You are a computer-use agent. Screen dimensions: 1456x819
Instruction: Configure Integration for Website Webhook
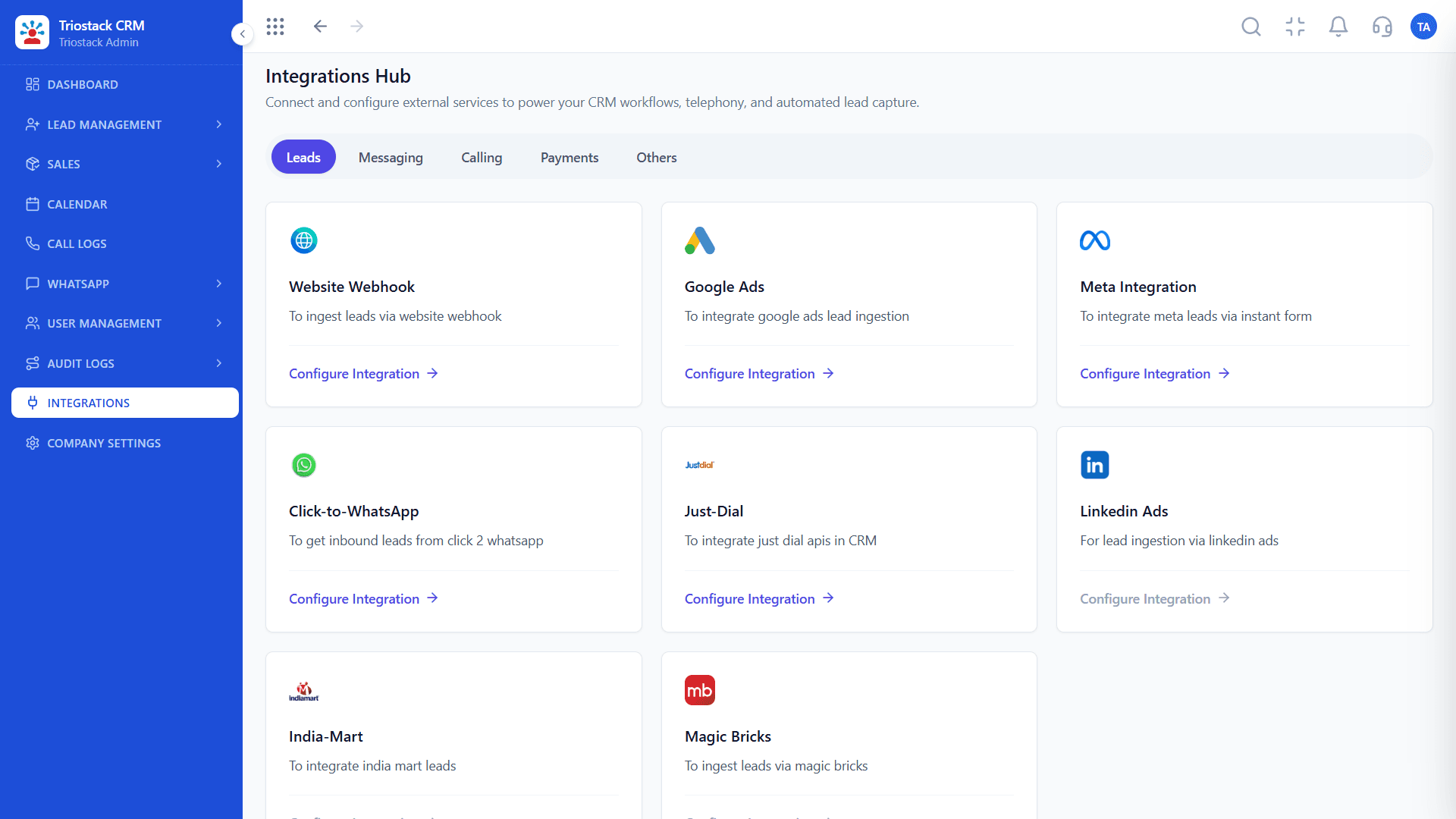point(363,374)
